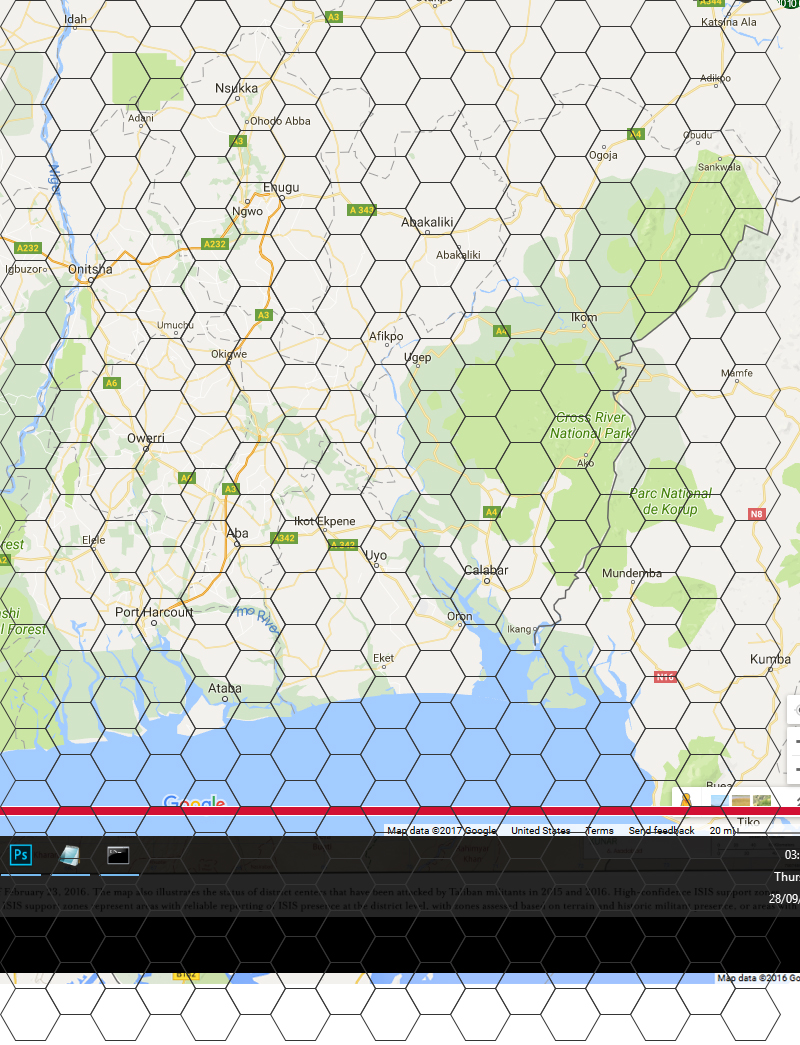The height and width of the screenshot is (1045, 800).
Task: Click the Port Harcourt city label
Action: [154, 612]
